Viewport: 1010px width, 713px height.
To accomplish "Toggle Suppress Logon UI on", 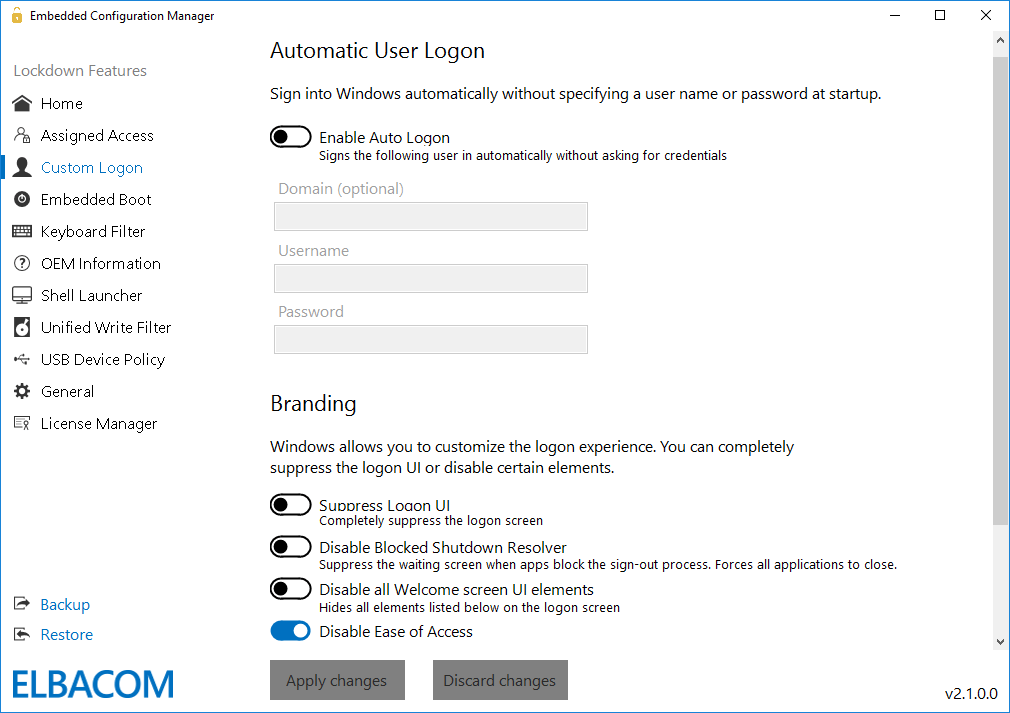I will pos(290,504).
